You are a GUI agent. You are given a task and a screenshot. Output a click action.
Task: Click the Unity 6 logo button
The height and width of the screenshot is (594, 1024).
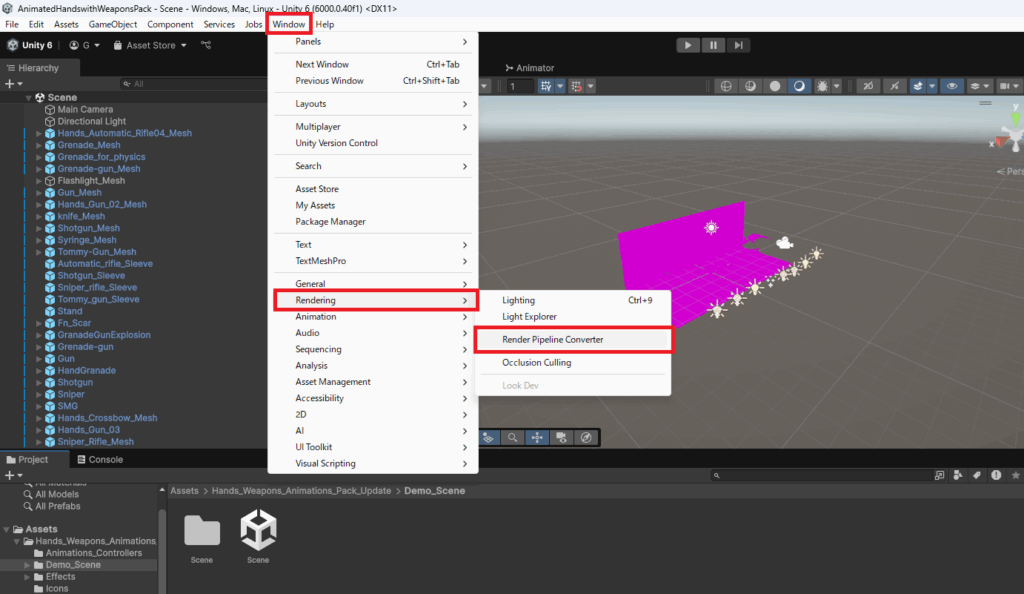pos(29,45)
